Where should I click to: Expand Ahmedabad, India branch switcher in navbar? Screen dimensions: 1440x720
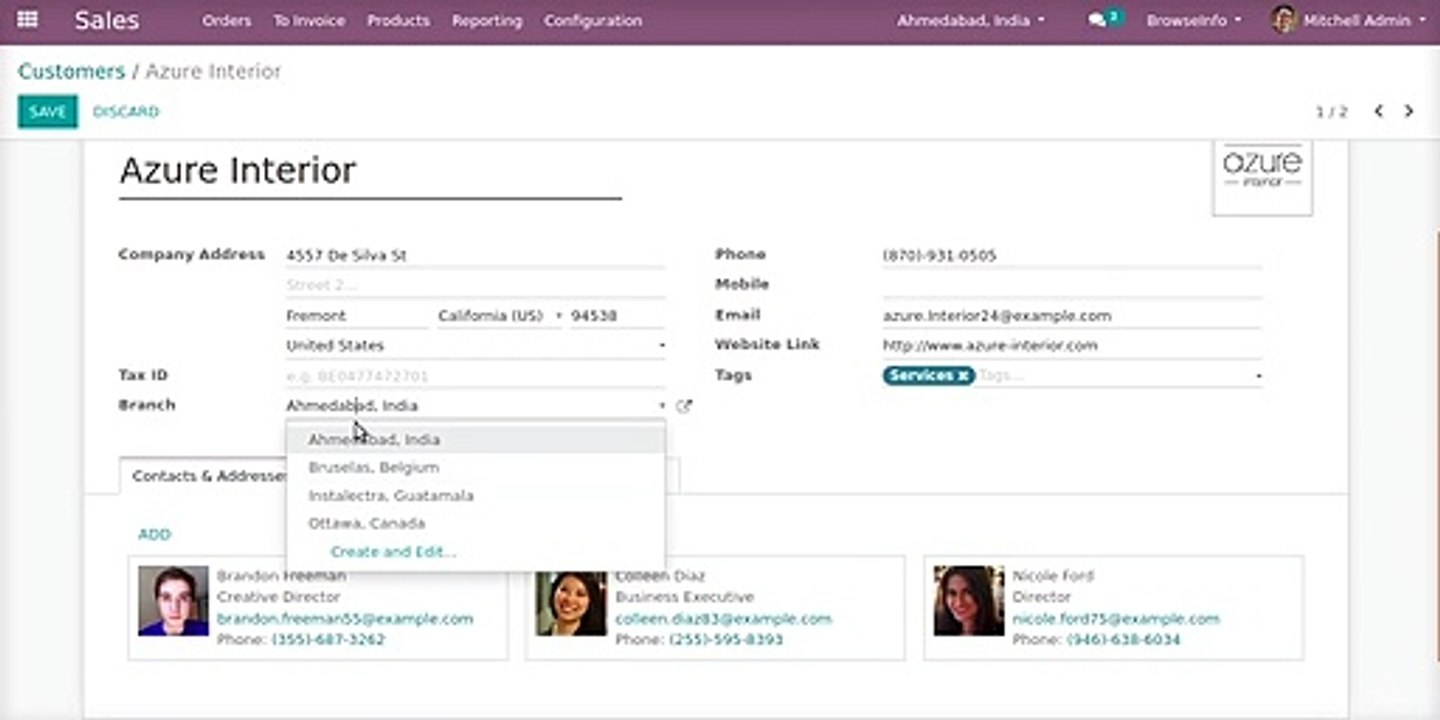pyautogui.click(x=970, y=20)
